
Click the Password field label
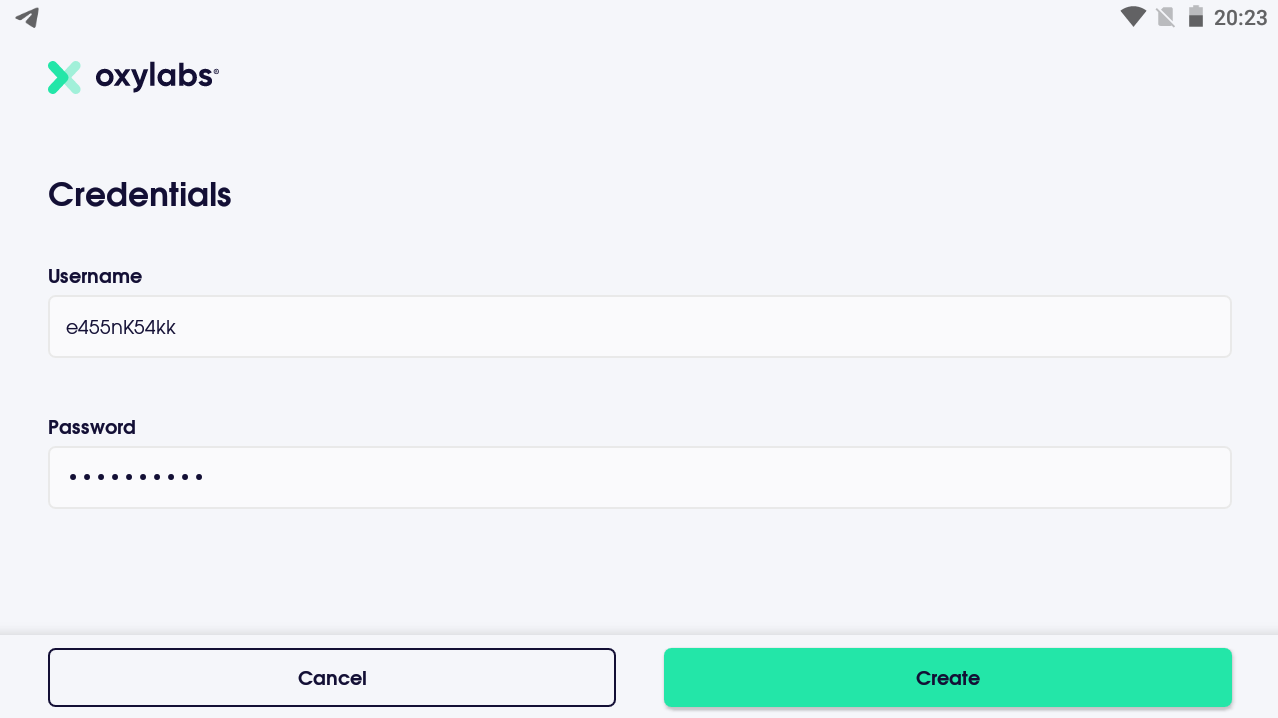pos(92,427)
